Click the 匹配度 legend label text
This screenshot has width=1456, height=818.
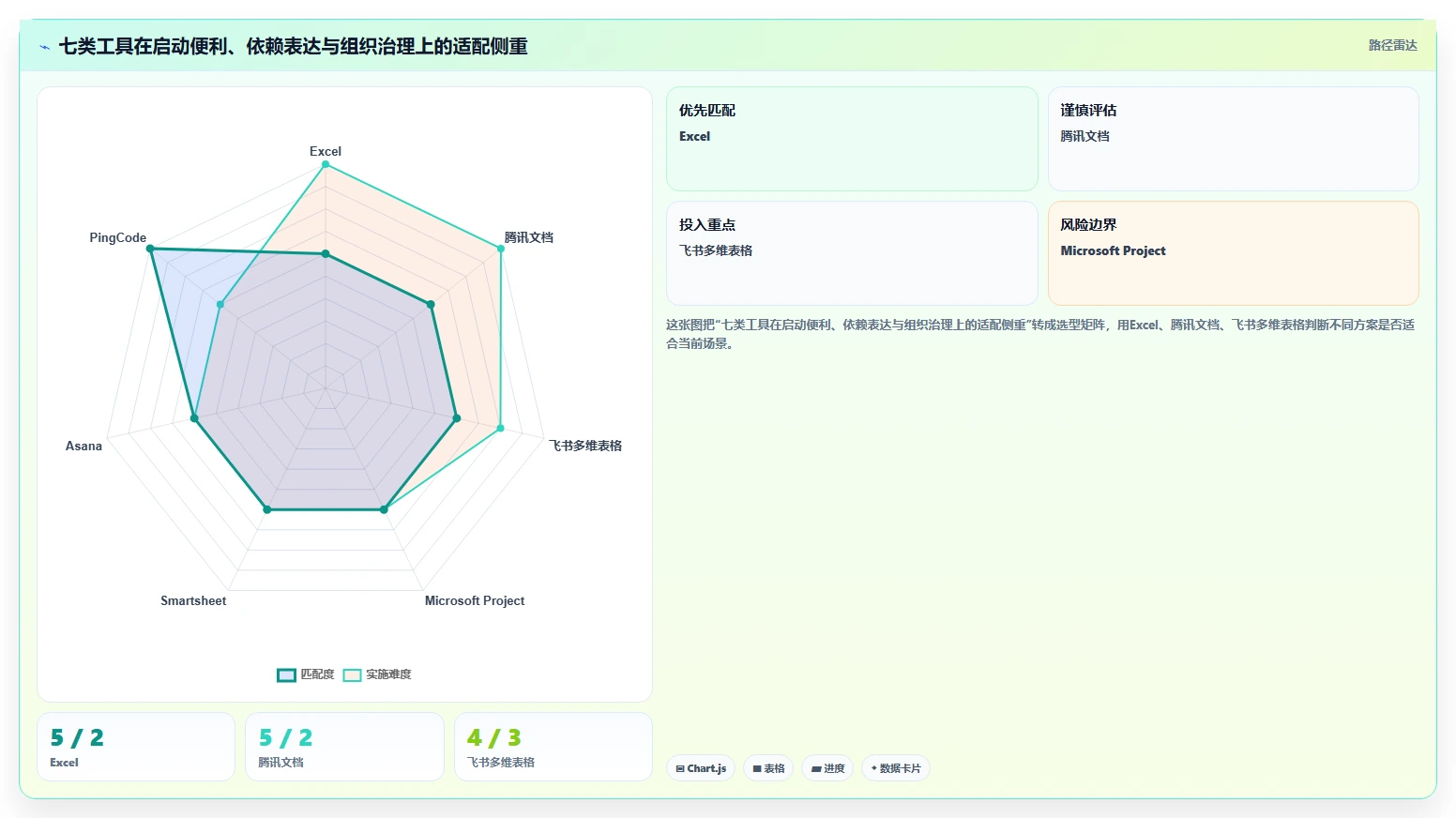[x=317, y=674]
